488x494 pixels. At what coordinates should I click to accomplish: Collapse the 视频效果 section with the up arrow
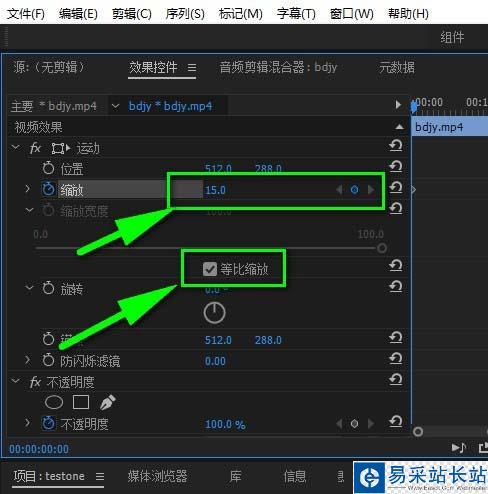click(399, 127)
